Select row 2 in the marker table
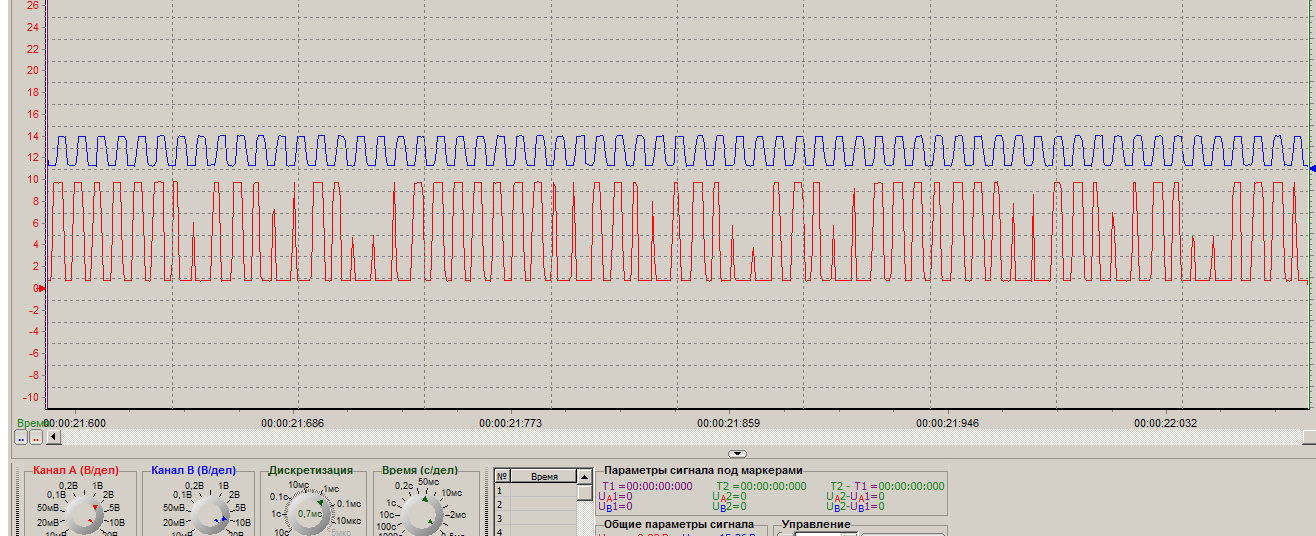The width and height of the screenshot is (1316, 536). tap(536, 504)
